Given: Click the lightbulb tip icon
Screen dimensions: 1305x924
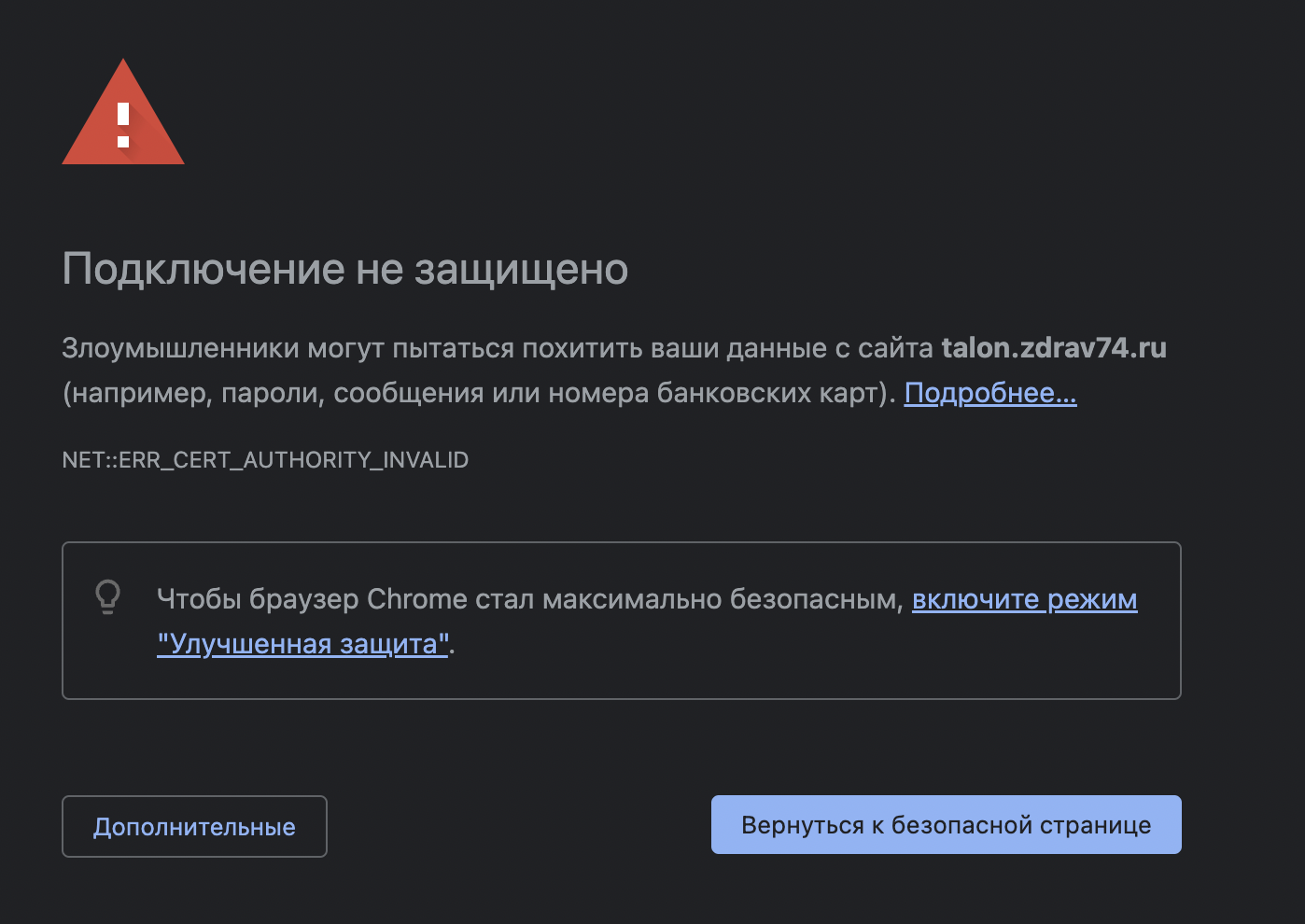Looking at the screenshot, I should pyautogui.click(x=108, y=597).
